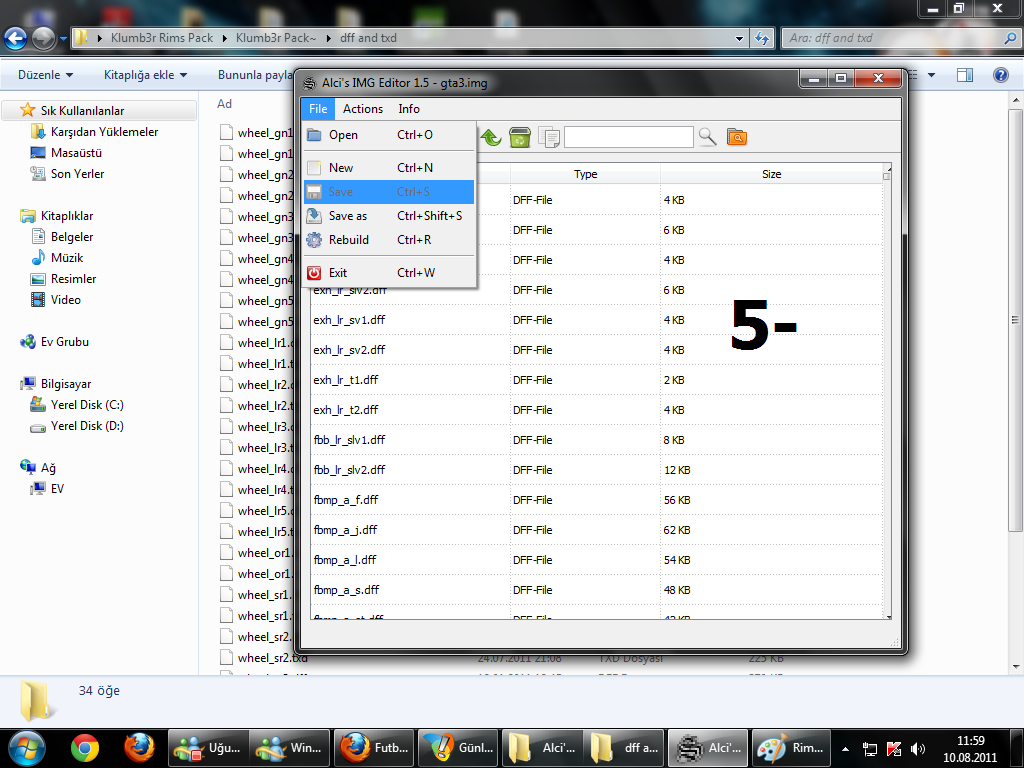1024x768 pixels.
Task: Sort the archive list by Type column
Action: pyautogui.click(x=585, y=174)
